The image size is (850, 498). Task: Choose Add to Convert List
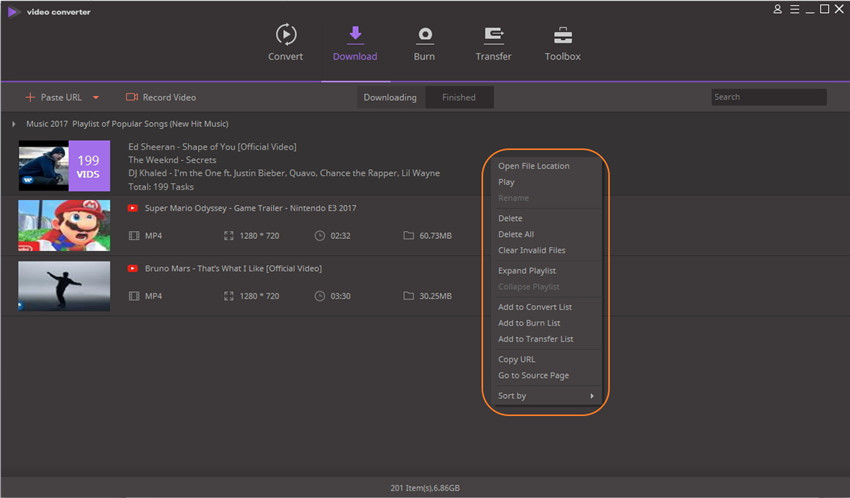click(x=535, y=307)
